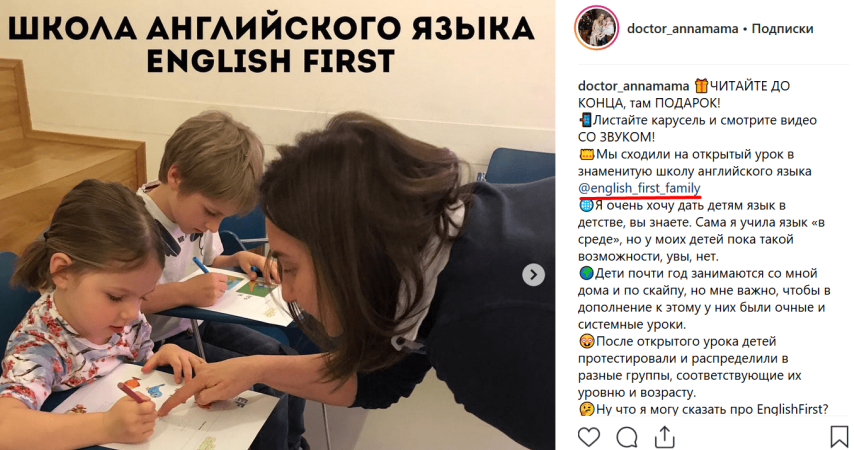Image resolution: width=854 pixels, height=450 pixels.
Task: Toggle the Подписки following button
Action: tap(782, 28)
